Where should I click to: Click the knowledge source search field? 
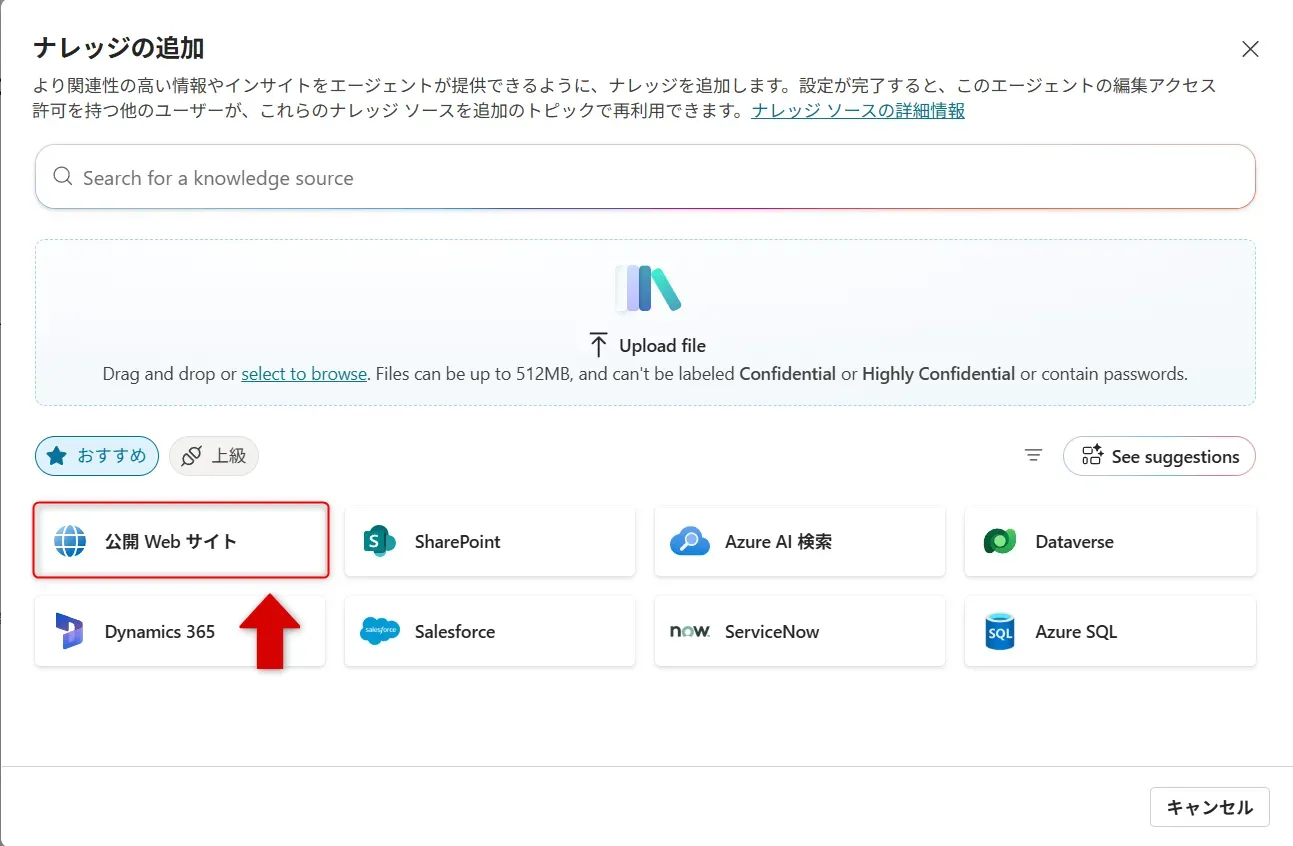point(645,178)
